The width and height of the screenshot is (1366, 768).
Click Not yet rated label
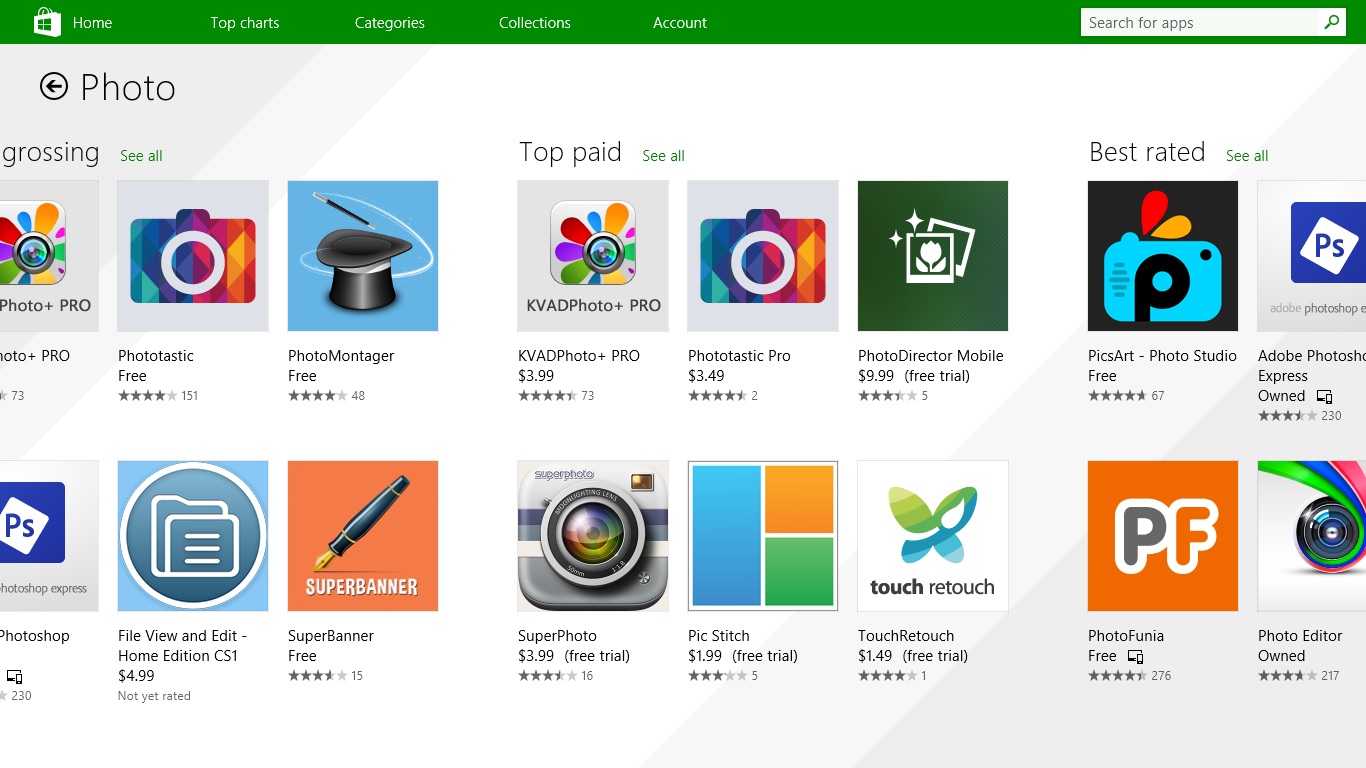154,696
